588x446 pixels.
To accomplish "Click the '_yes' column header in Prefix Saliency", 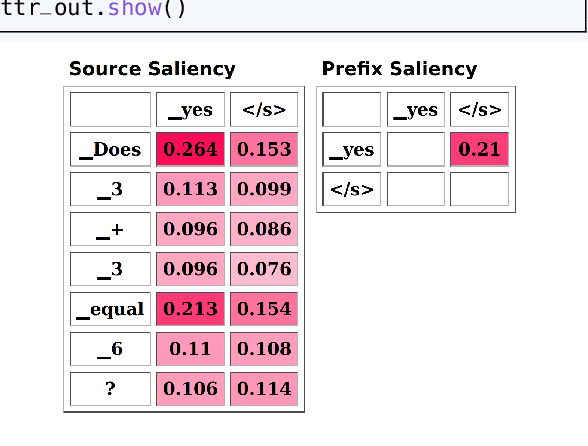I will click(x=416, y=110).
